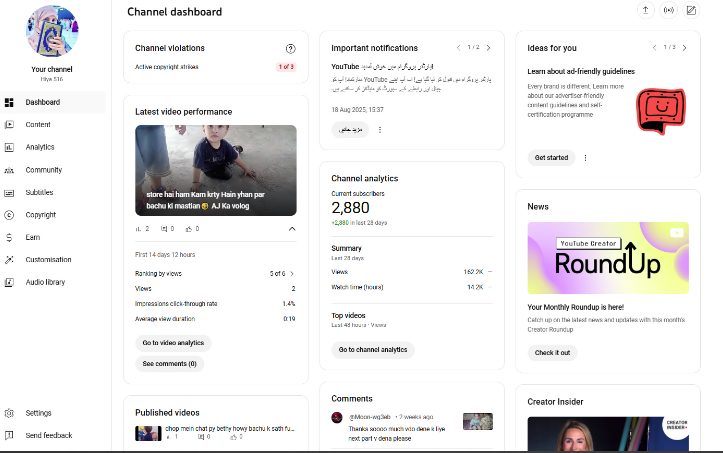The height and width of the screenshot is (453, 723).
Task: Click the views stat icon under latest video
Action: [x=138, y=229]
